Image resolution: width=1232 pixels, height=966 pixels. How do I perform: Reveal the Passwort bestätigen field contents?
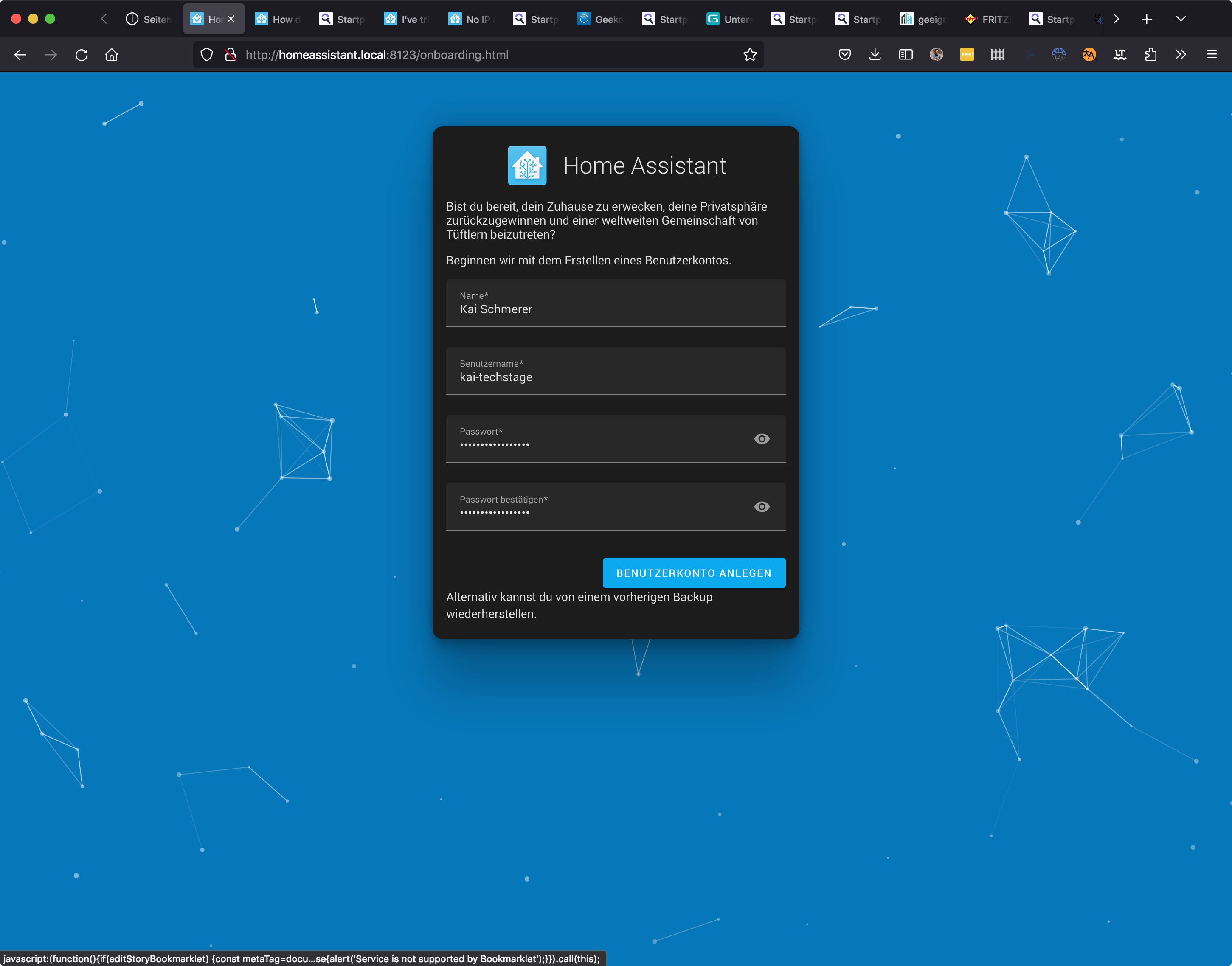pyautogui.click(x=761, y=507)
